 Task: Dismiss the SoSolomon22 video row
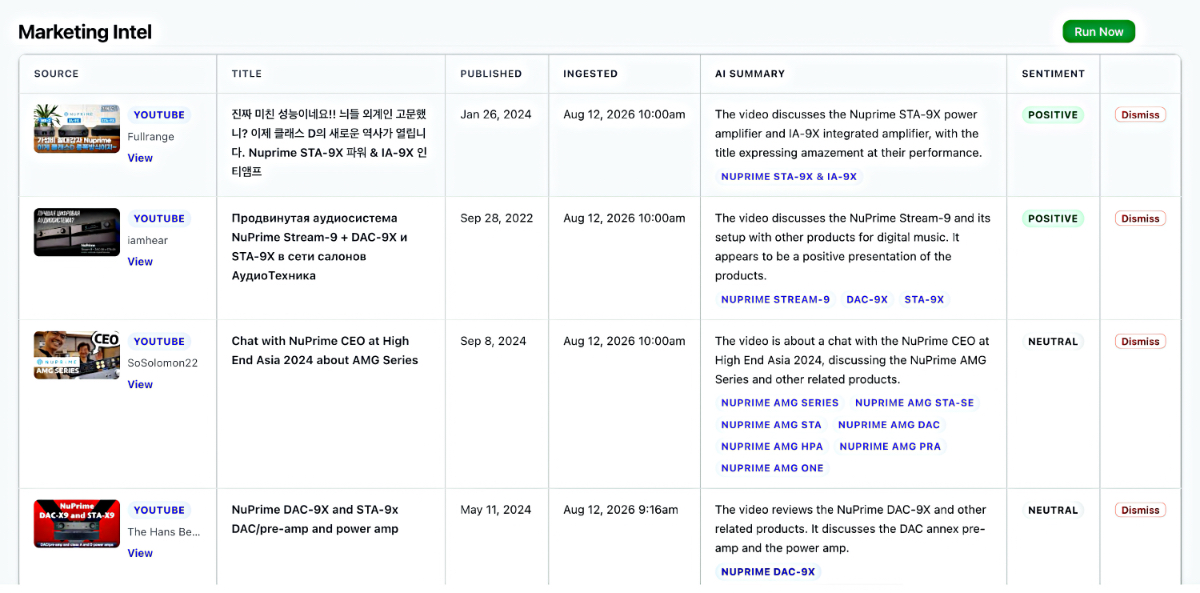(x=1140, y=342)
